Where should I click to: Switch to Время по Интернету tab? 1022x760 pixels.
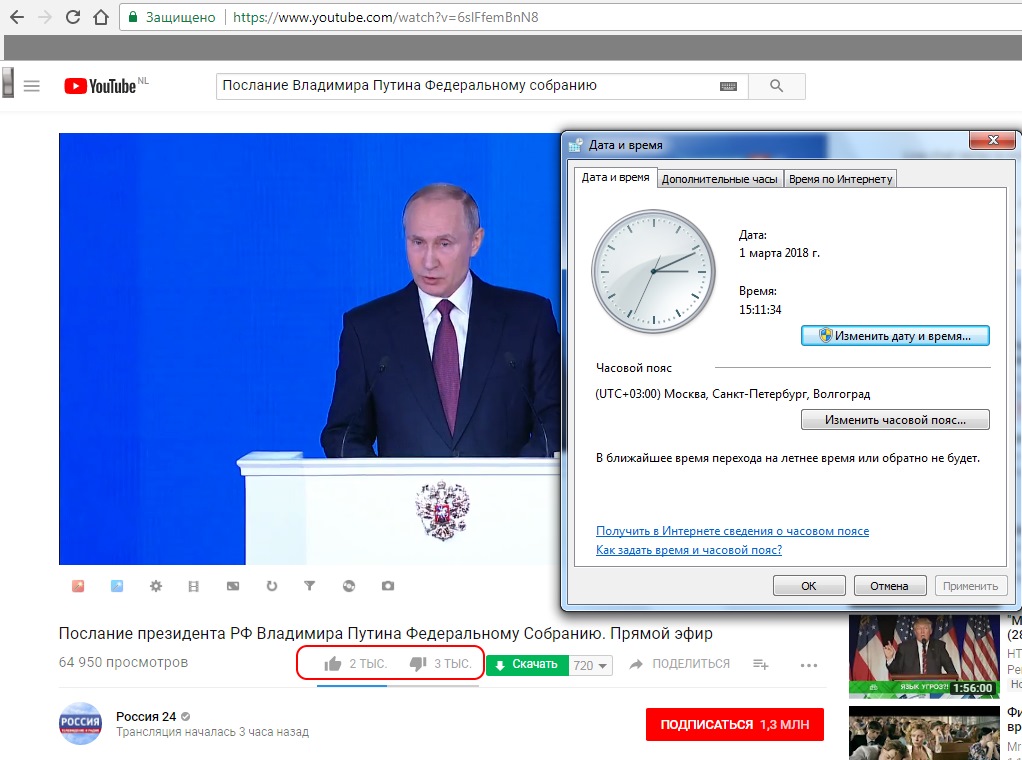(840, 179)
